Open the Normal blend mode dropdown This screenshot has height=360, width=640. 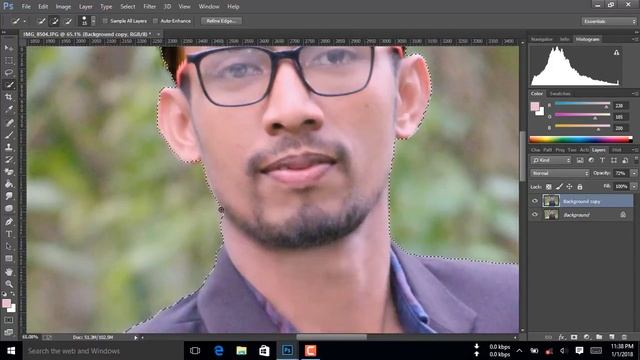point(560,173)
